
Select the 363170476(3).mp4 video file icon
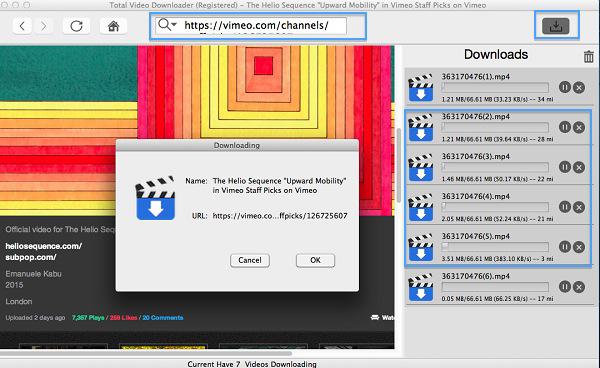point(421,168)
